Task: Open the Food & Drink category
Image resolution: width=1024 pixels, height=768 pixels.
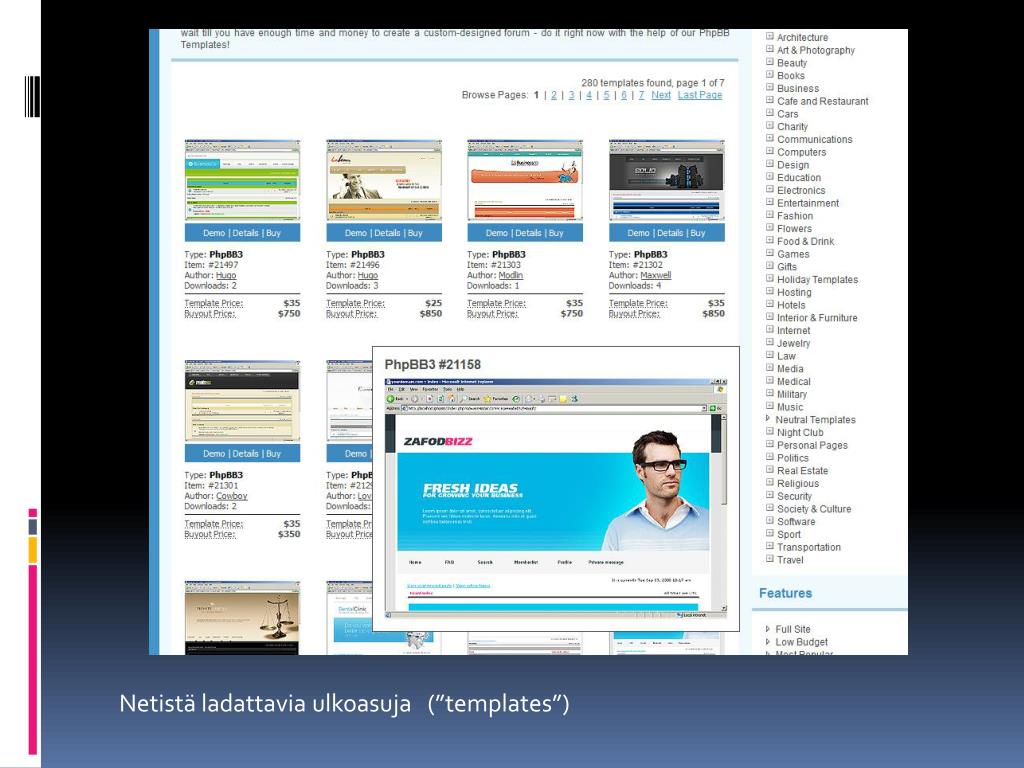Action: pyautogui.click(x=805, y=241)
